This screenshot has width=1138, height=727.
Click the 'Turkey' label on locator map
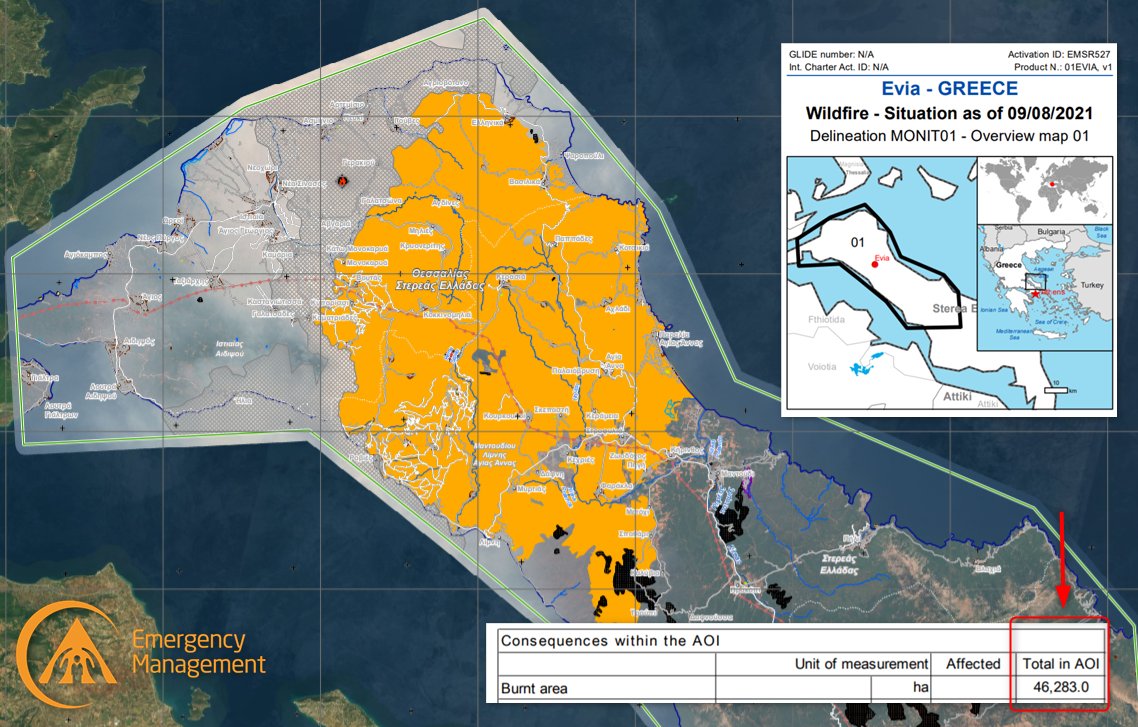coord(1092,285)
